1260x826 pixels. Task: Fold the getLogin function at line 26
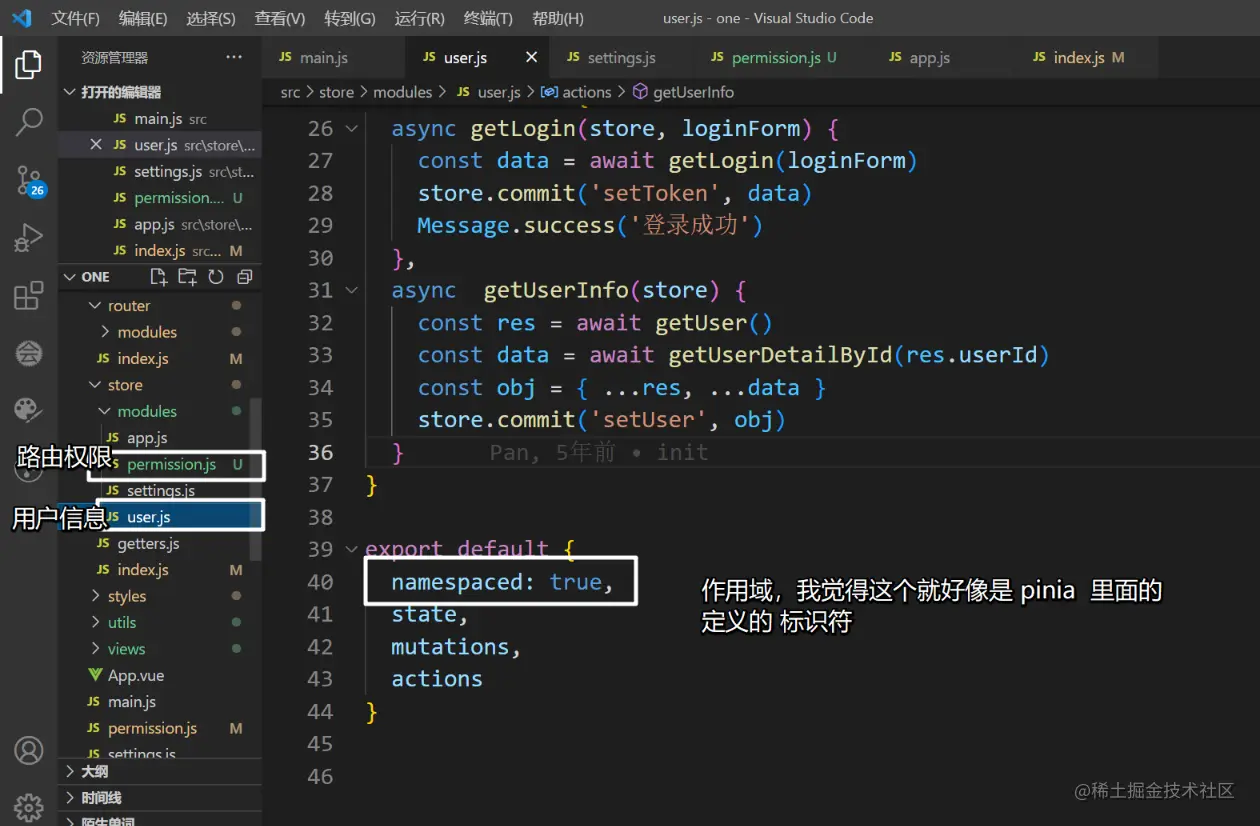point(351,128)
